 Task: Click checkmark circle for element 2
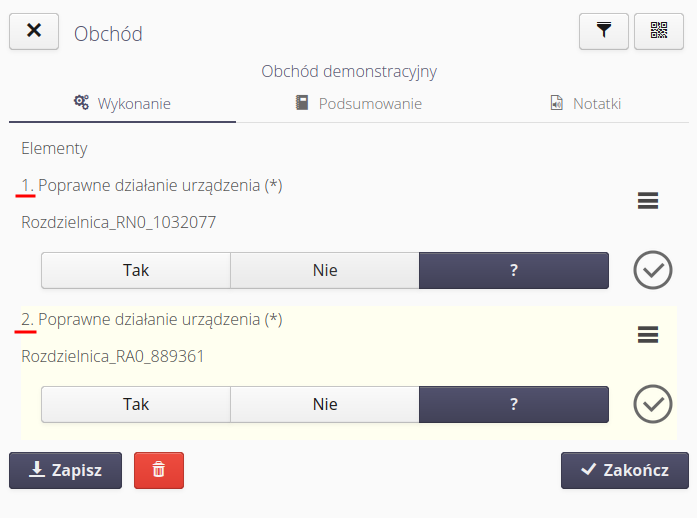[x=653, y=404]
